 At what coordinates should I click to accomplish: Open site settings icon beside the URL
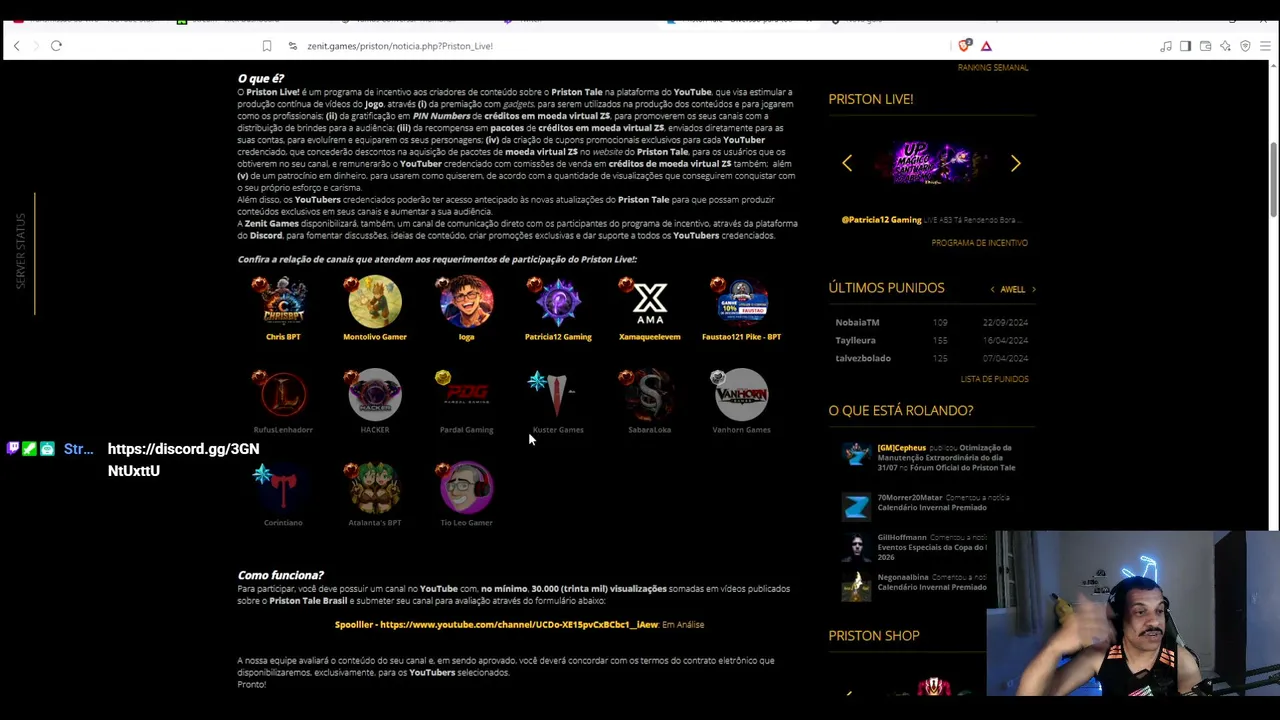coord(292,46)
